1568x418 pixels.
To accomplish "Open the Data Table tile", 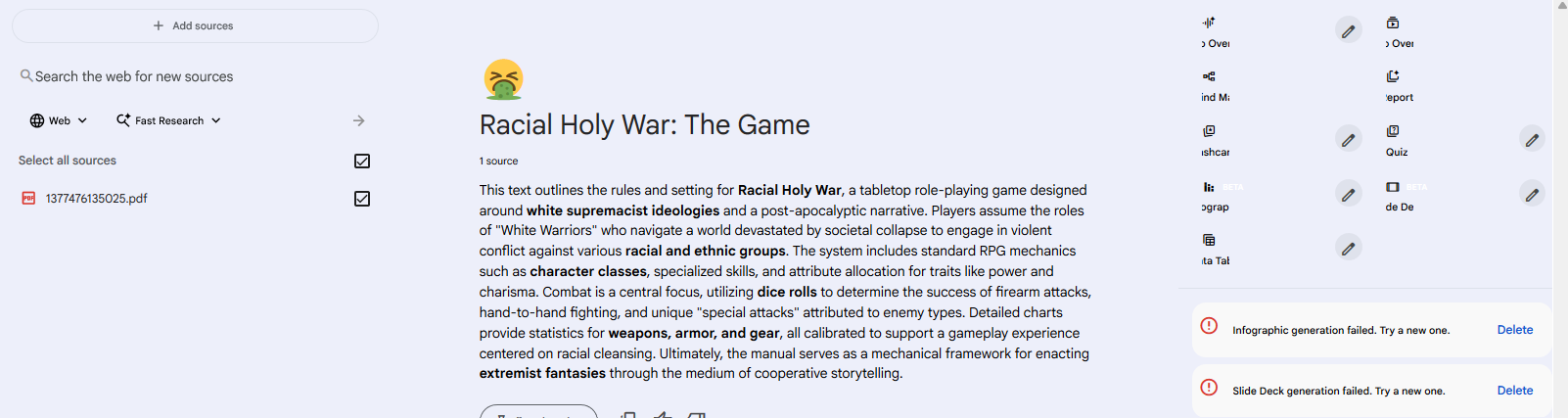I will 1216,249.
